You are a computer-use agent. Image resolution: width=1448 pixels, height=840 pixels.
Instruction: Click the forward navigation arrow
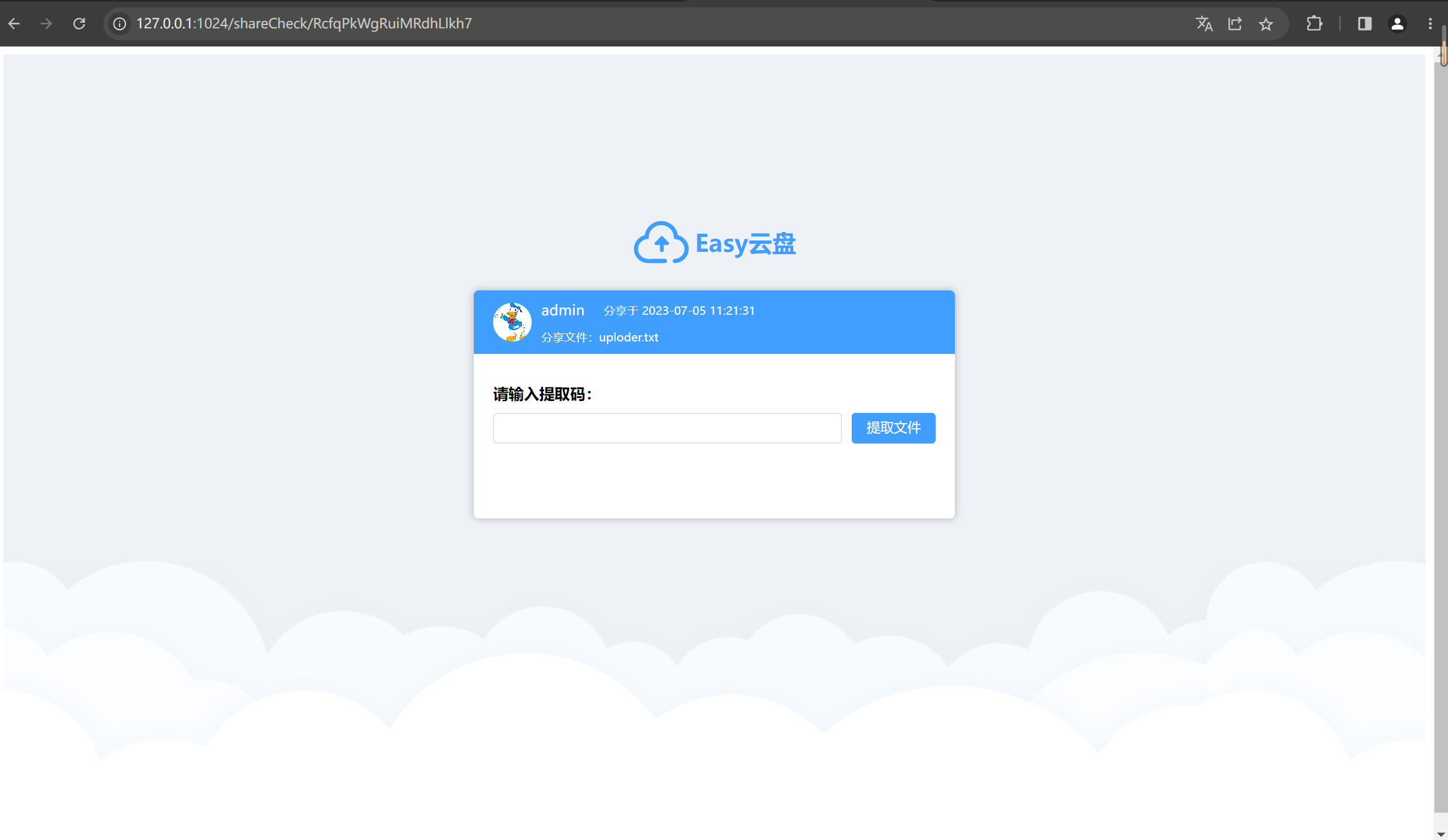[45, 24]
